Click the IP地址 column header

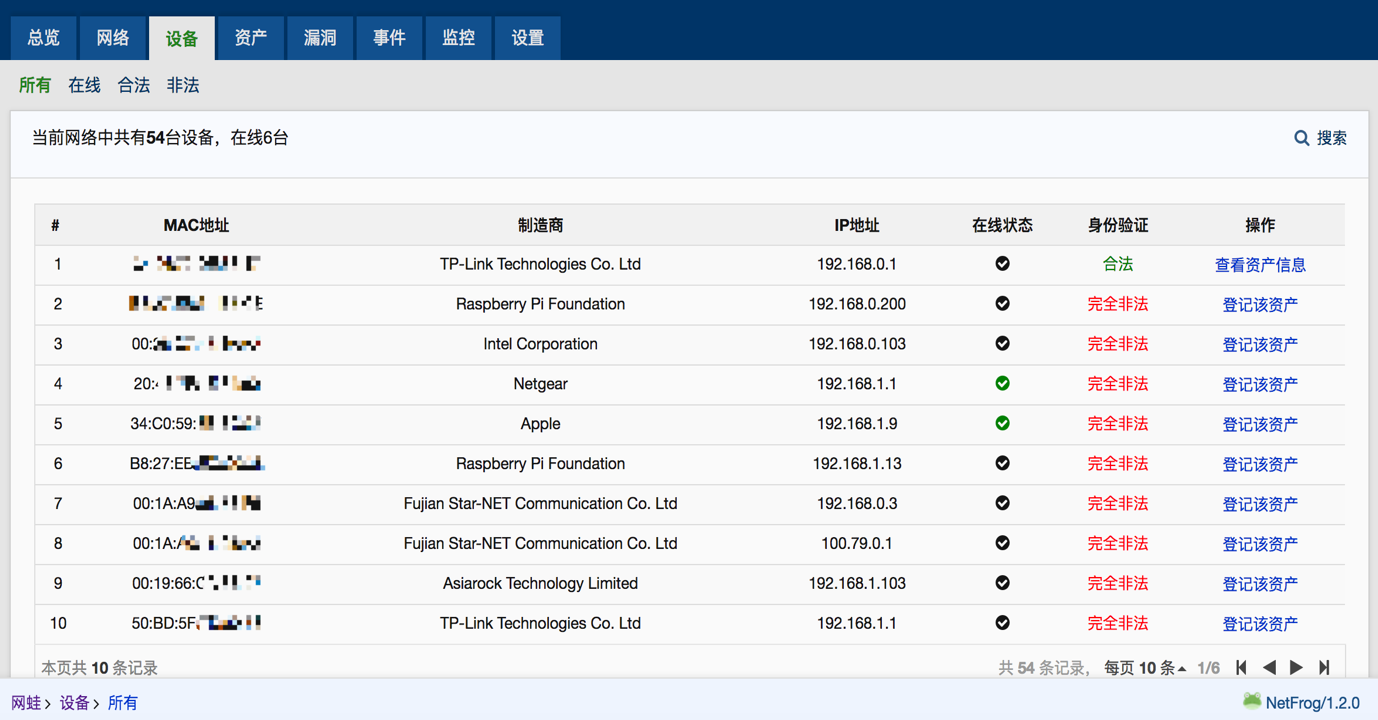pos(857,226)
